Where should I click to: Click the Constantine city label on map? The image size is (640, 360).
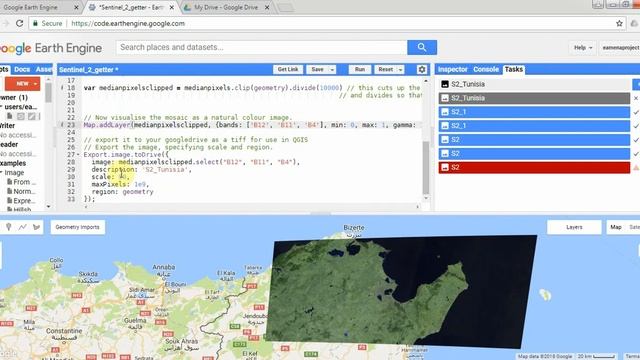point(64,331)
